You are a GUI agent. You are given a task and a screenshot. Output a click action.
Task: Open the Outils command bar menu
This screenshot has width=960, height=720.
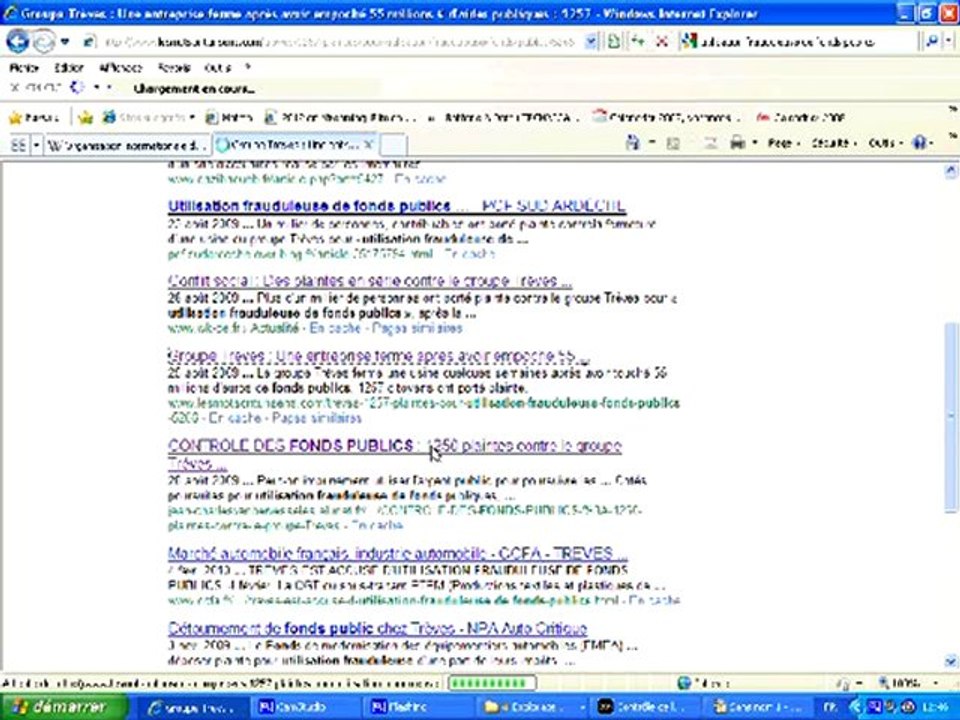point(885,143)
